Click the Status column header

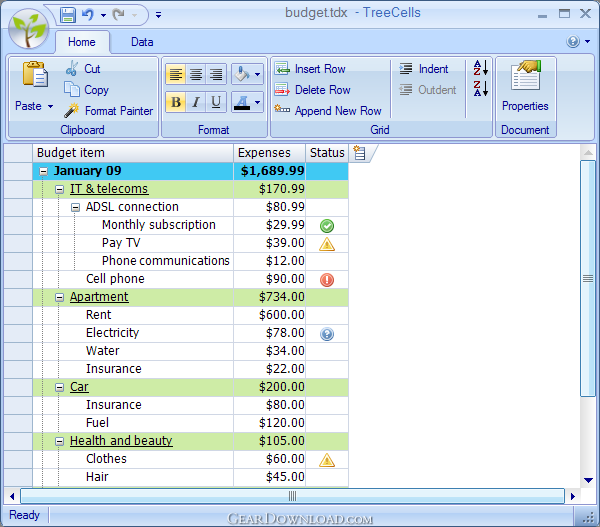(327, 153)
